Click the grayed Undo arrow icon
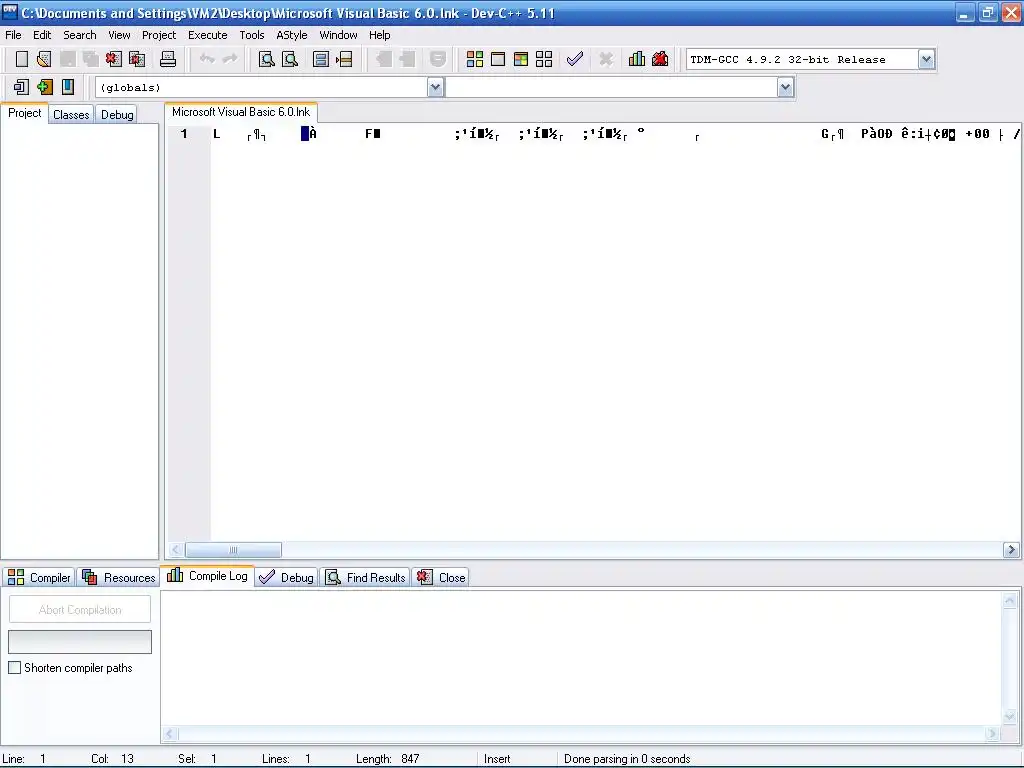 pos(207,59)
